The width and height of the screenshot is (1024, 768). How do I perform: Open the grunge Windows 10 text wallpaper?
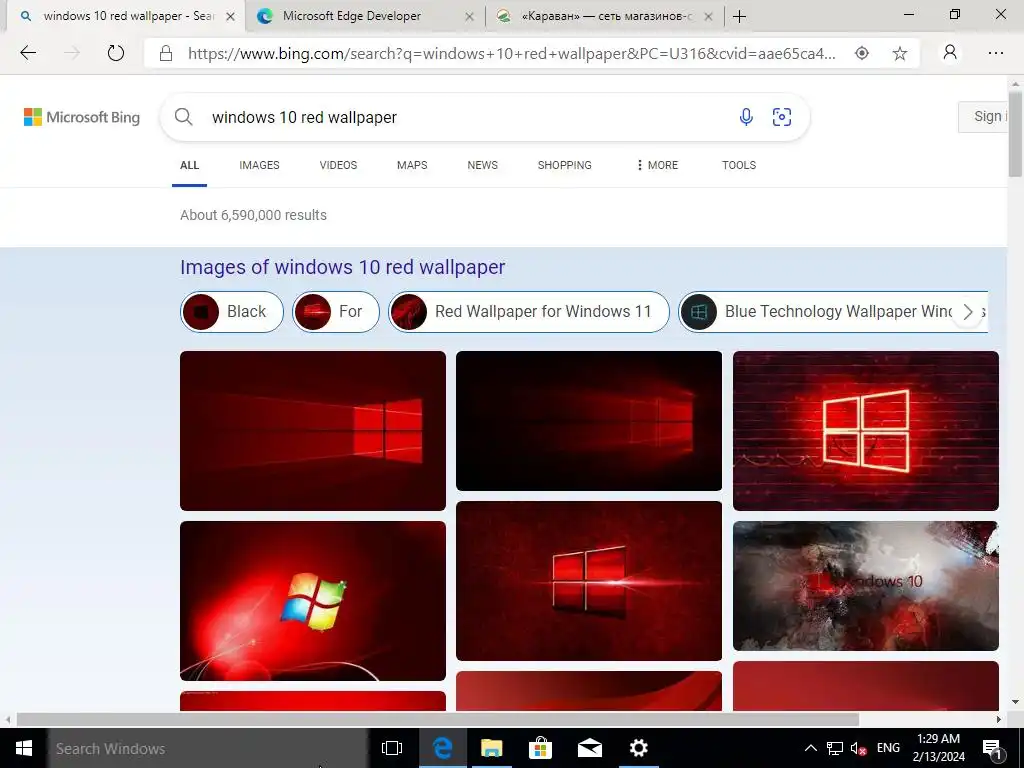(x=865, y=586)
